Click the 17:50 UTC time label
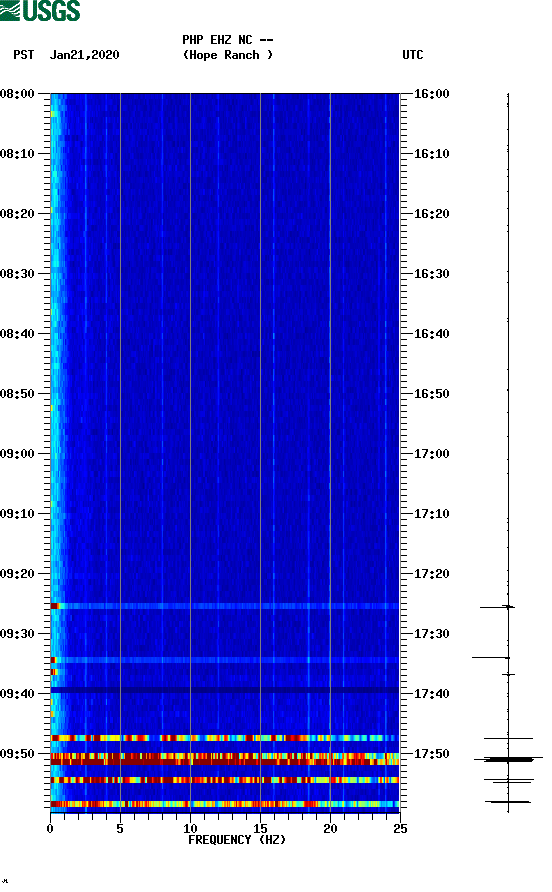This screenshot has width=552, height=892. click(431, 754)
